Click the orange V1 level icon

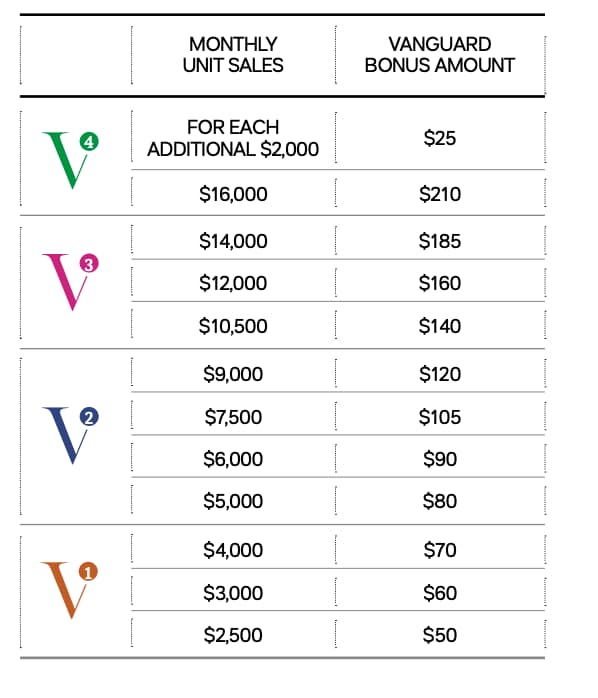(x=69, y=590)
